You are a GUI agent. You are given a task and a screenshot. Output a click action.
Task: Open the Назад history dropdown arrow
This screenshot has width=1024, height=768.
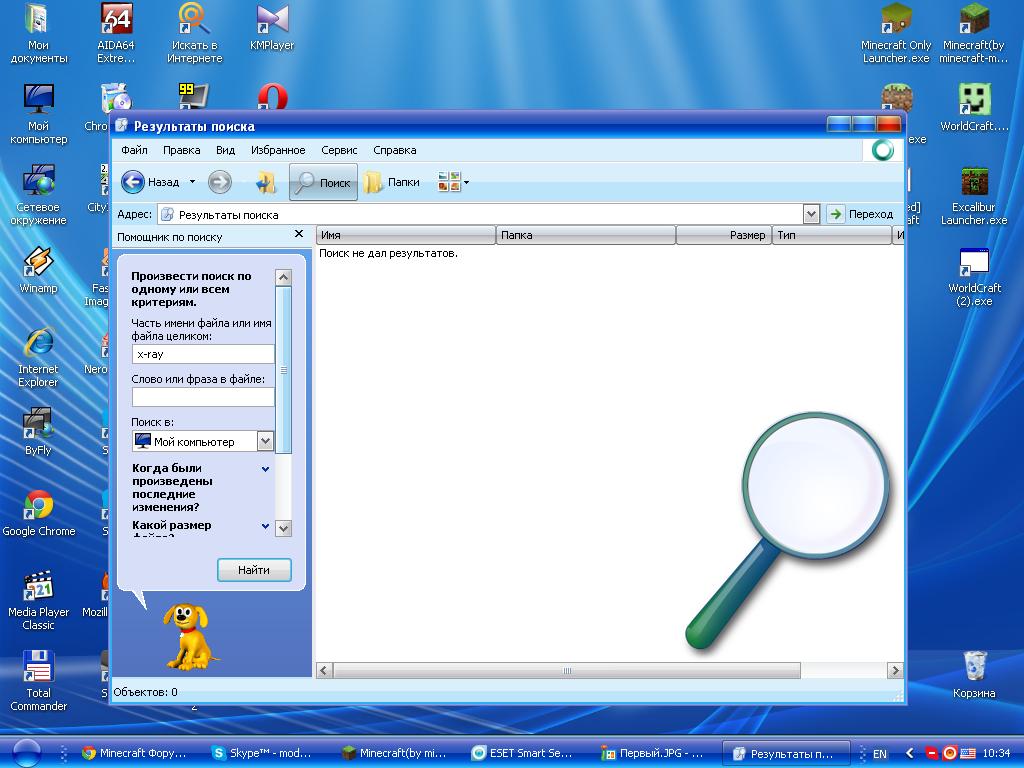(x=192, y=182)
